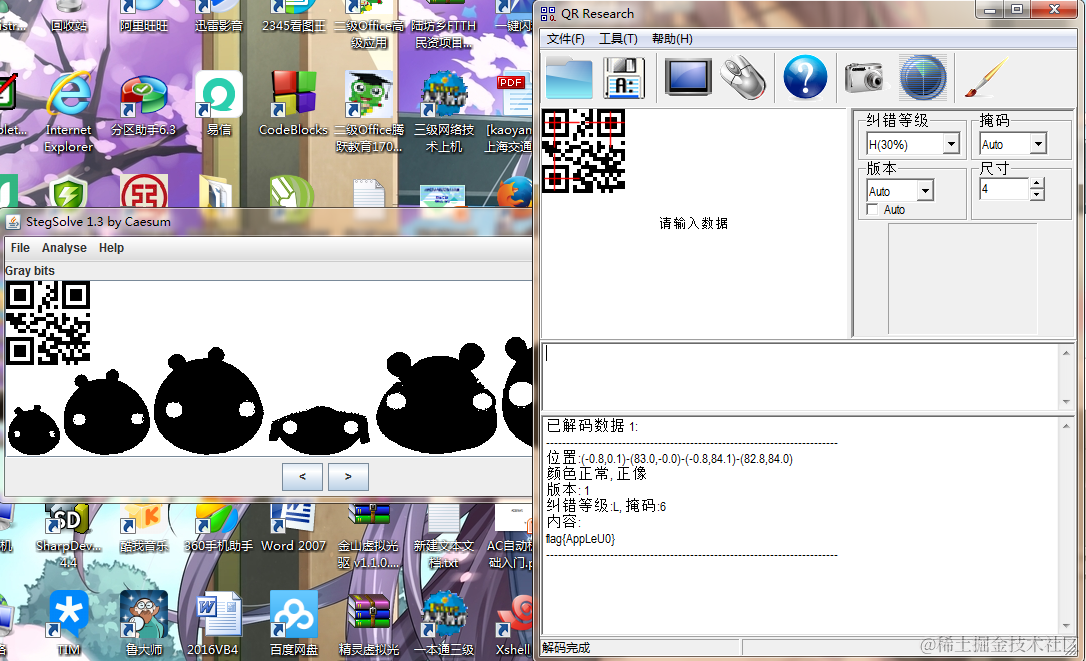Open 一本通三级 desktop shortcut
The height and width of the screenshot is (661, 1086).
[x=444, y=623]
